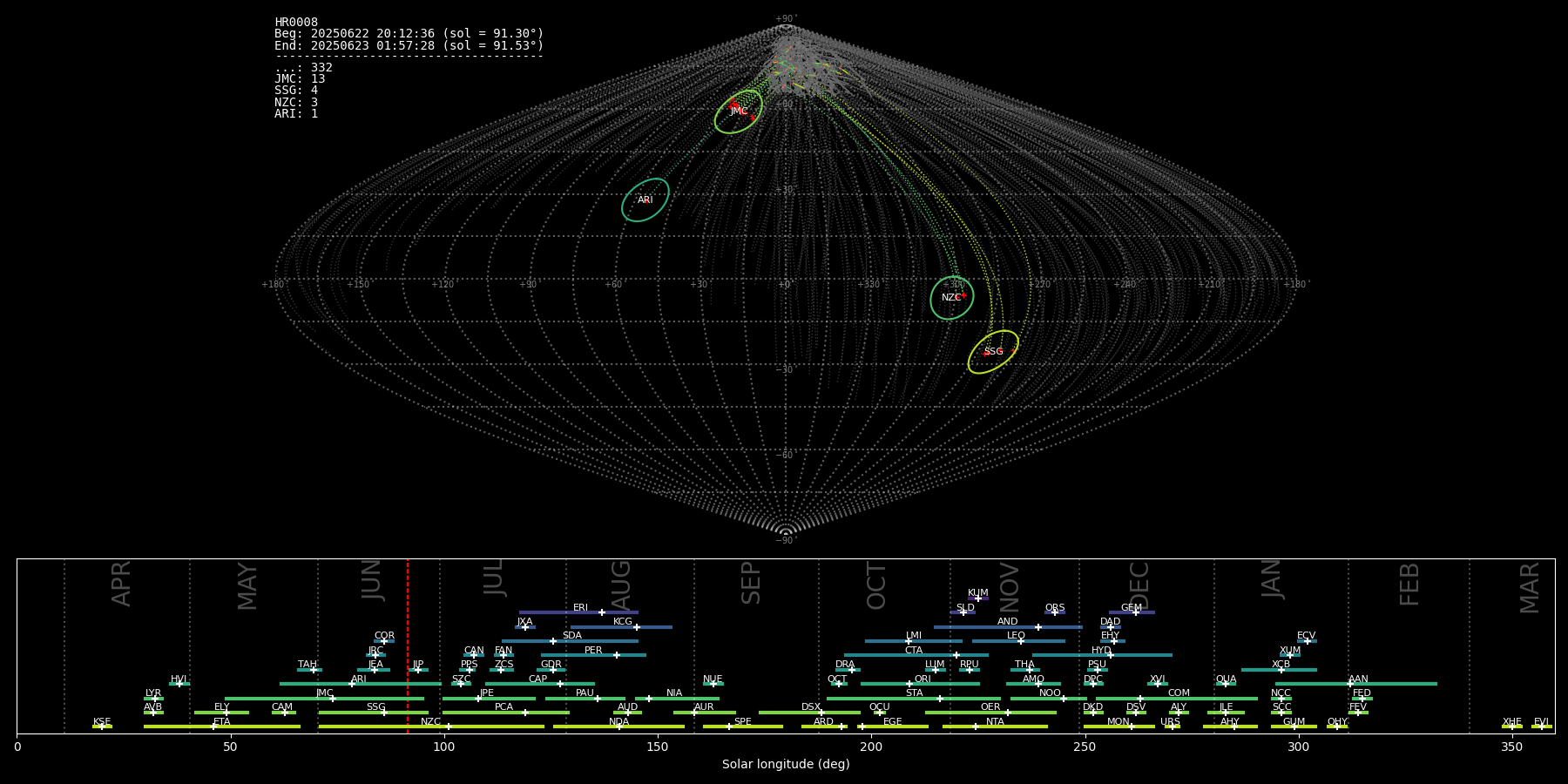The height and width of the screenshot is (784, 1568).
Task: Select the Beg: 20250622 20:12:36 line
Action: pos(409,34)
